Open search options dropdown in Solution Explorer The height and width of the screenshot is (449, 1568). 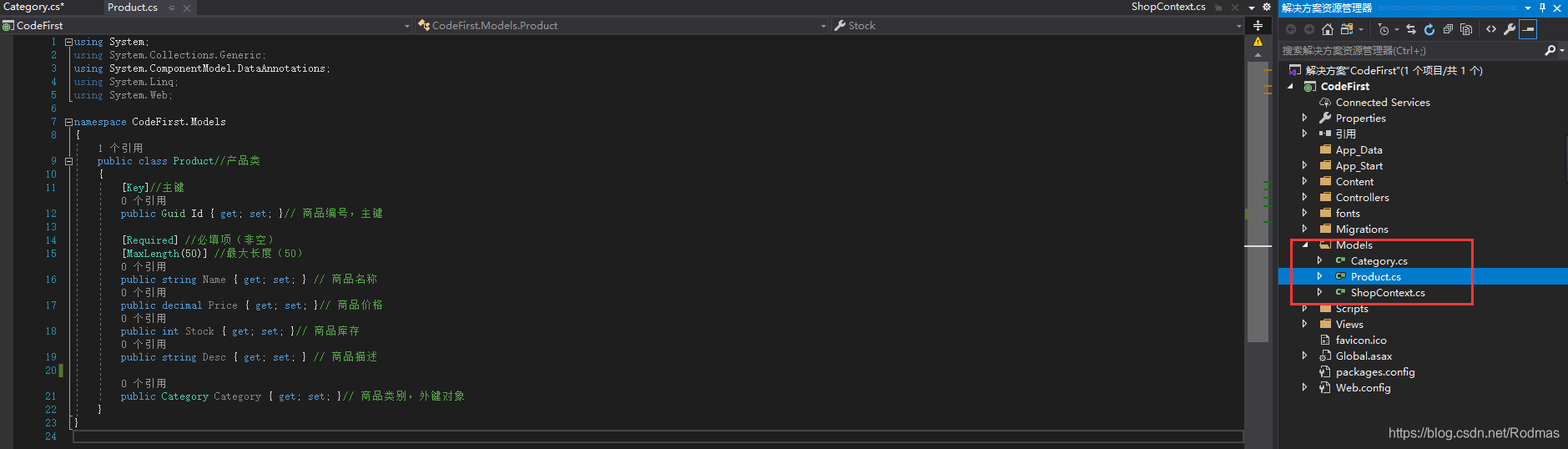pos(1561,50)
